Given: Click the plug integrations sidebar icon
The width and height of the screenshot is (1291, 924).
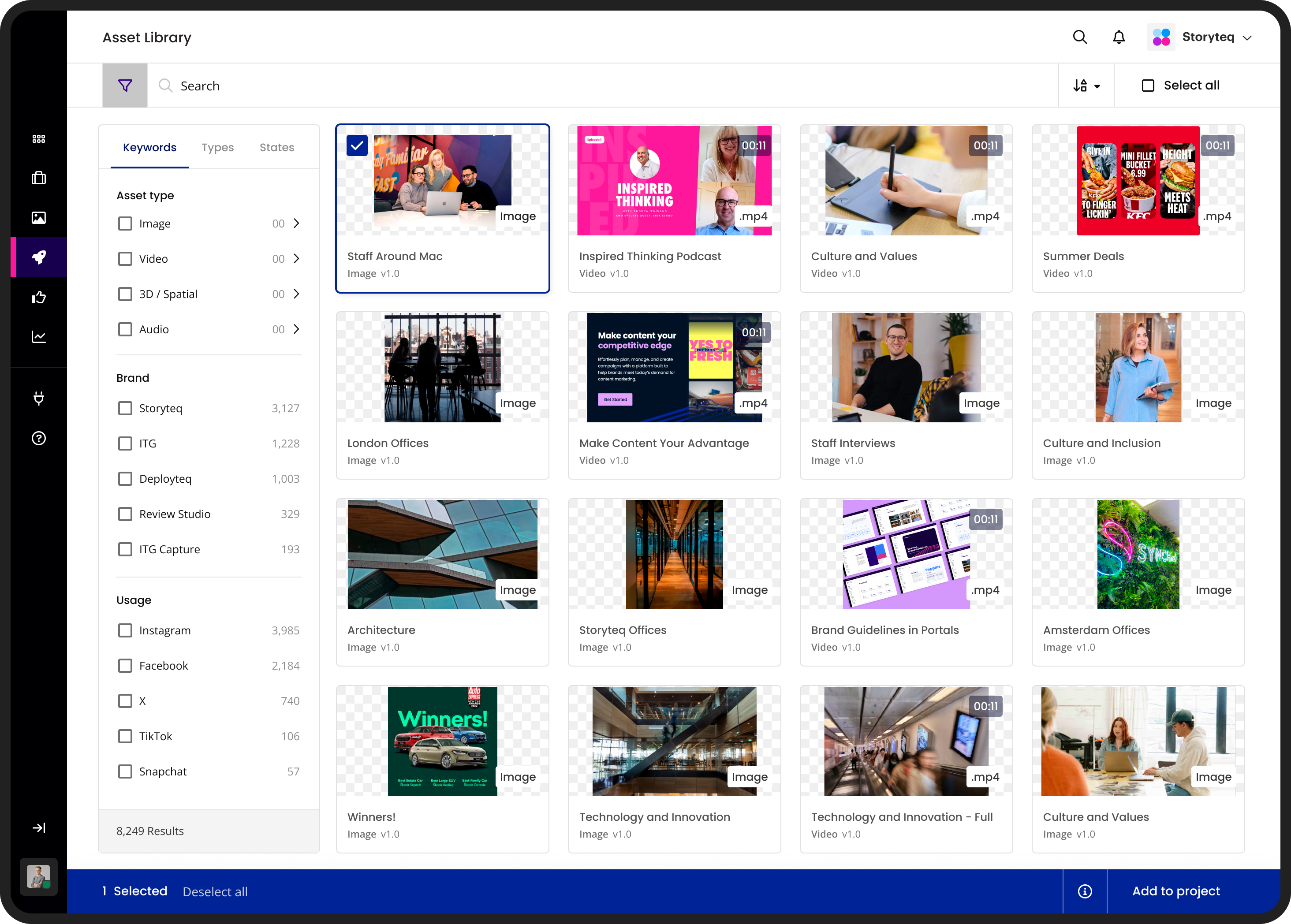Looking at the screenshot, I should [x=39, y=398].
